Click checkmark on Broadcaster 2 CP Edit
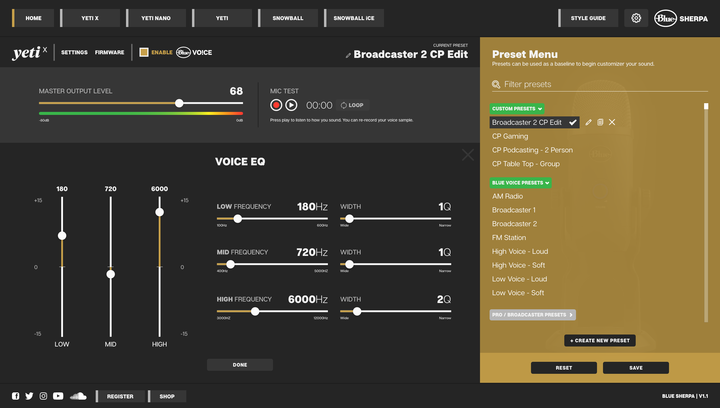The width and height of the screenshot is (720, 408). (573, 122)
